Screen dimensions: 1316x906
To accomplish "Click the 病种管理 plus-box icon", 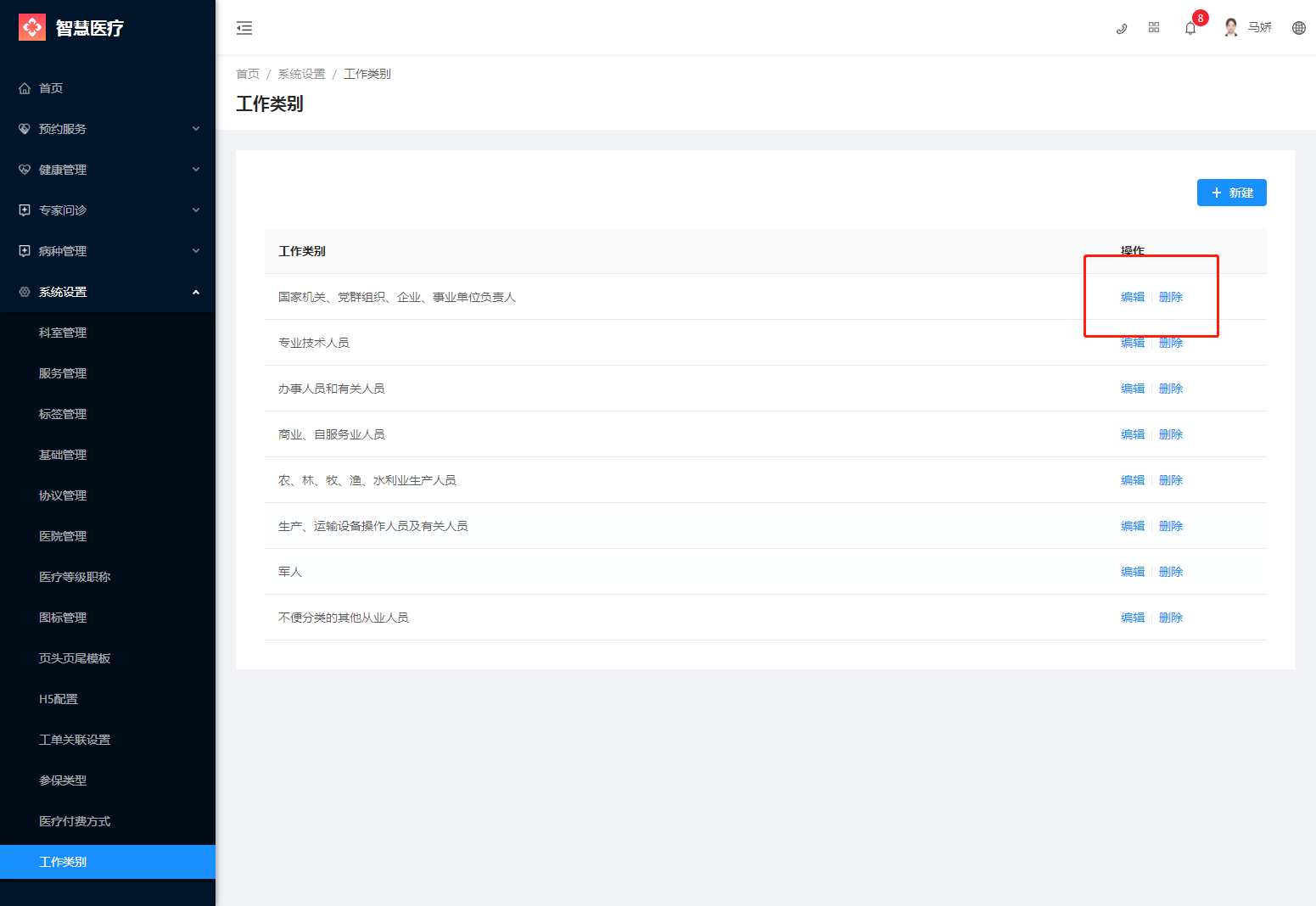I will pyautogui.click(x=25, y=251).
